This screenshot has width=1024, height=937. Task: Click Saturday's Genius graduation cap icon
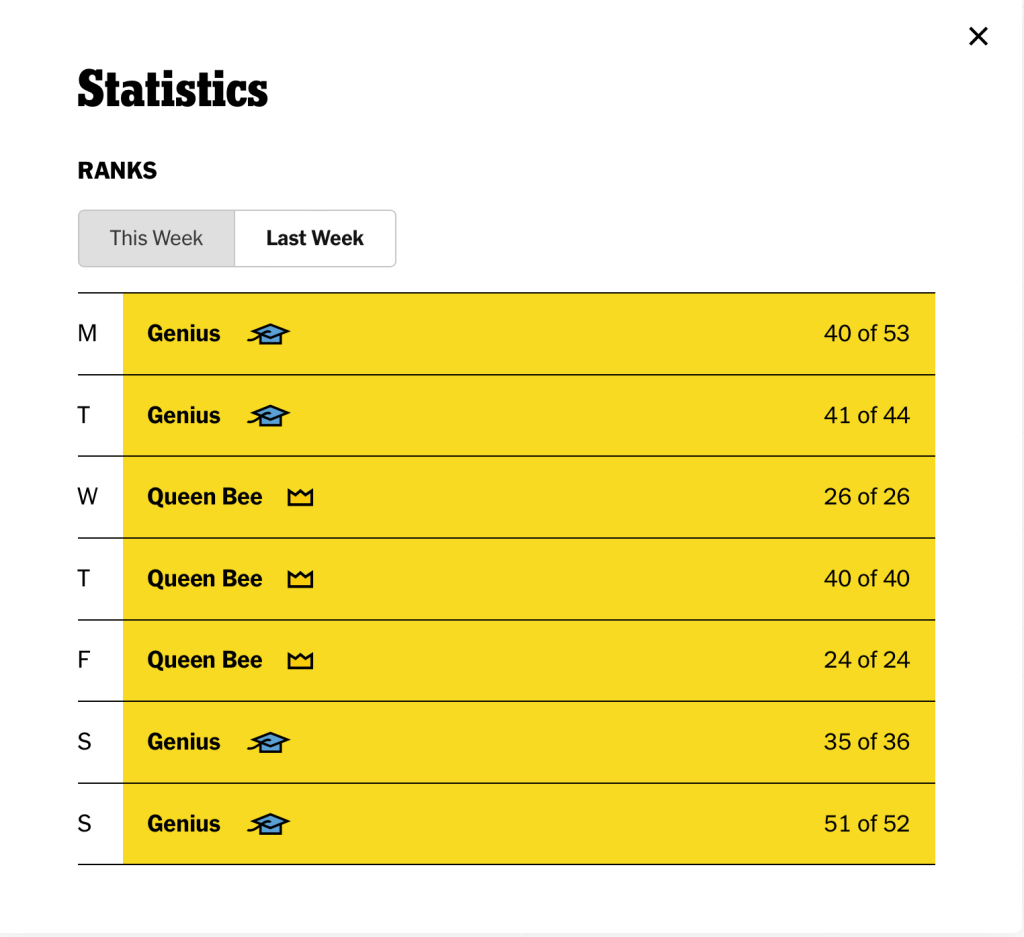click(x=268, y=742)
